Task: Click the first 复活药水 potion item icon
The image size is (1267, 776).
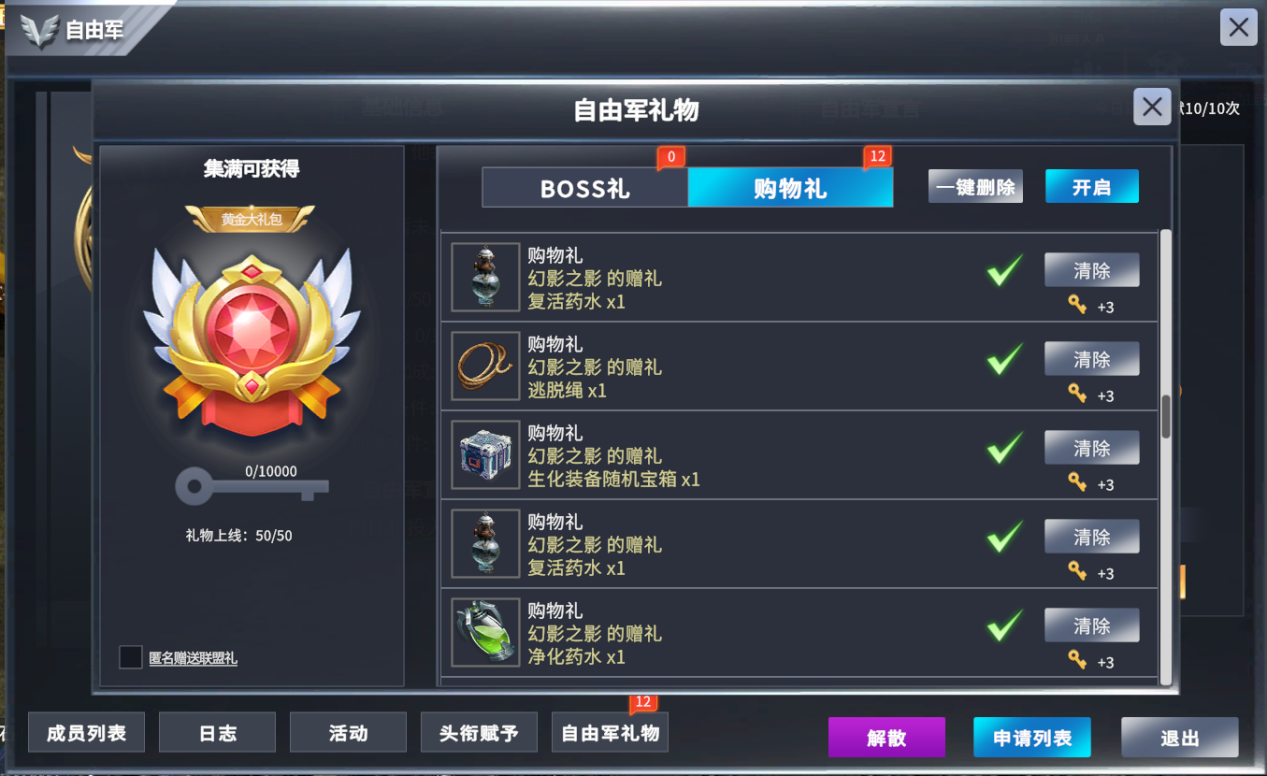Action: (486, 277)
